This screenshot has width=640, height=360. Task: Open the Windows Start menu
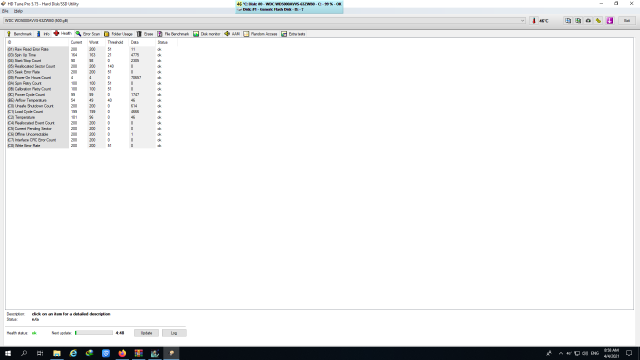coord(8,353)
